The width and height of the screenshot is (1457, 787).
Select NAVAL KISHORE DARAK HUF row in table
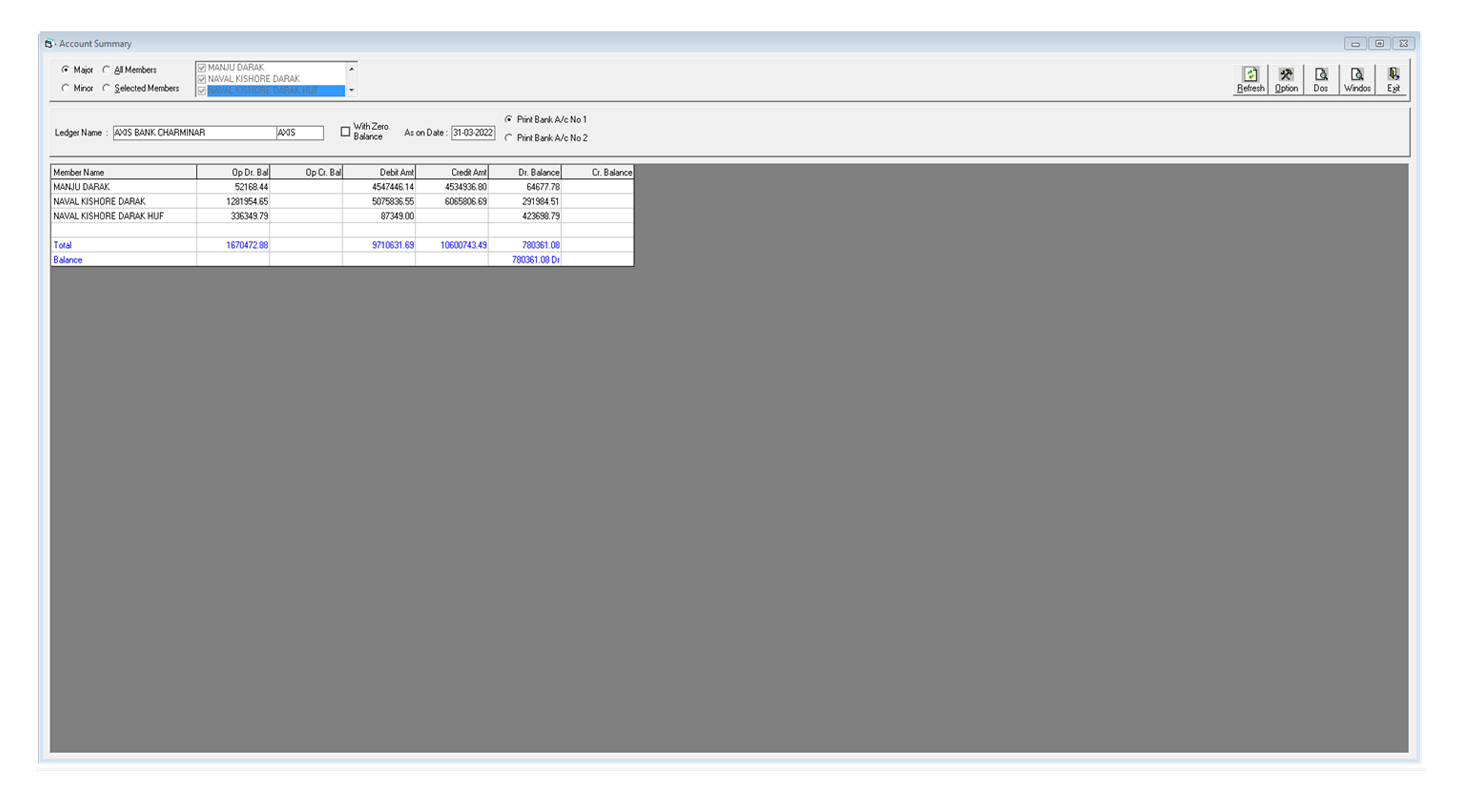coord(342,215)
